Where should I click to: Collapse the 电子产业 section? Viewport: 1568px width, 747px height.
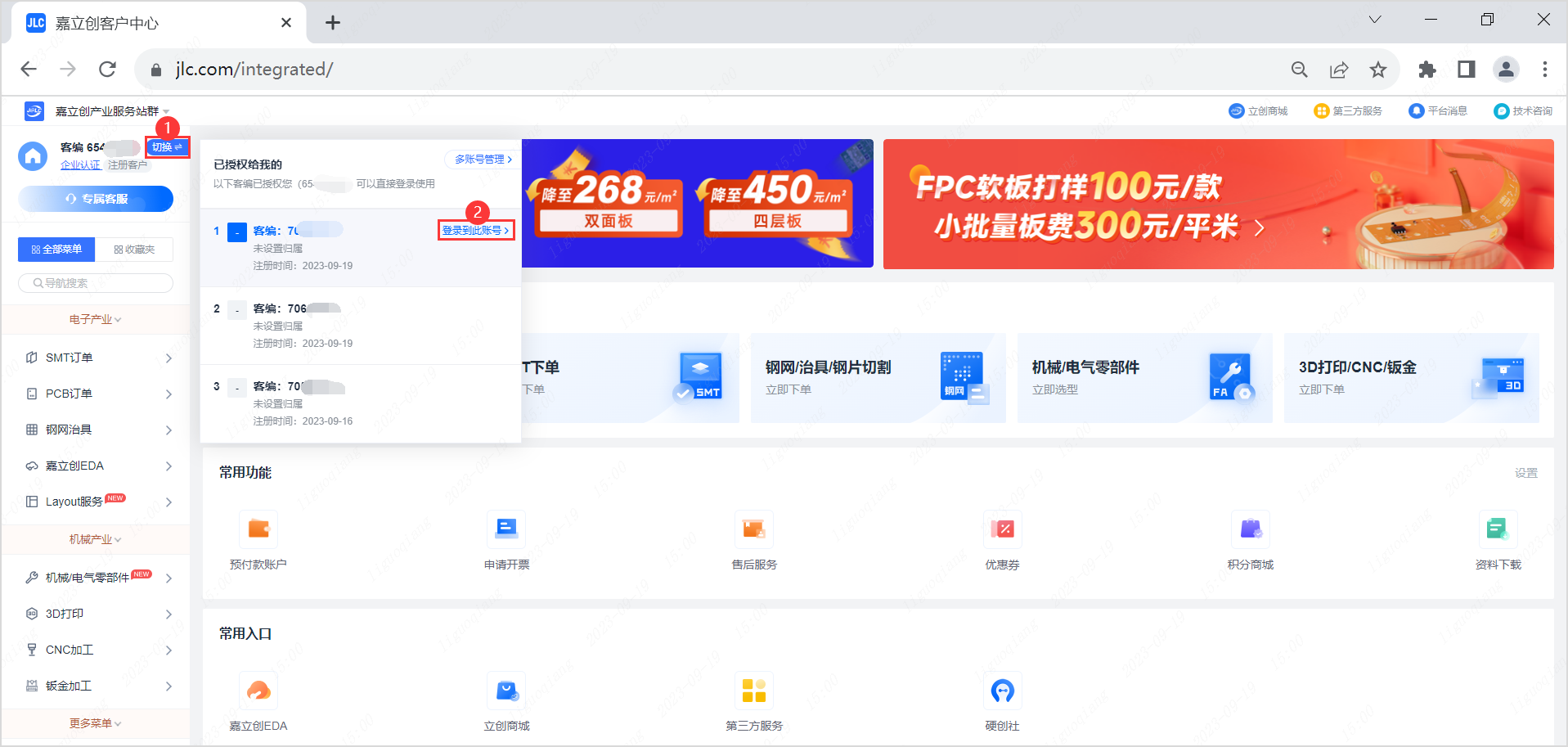point(95,320)
